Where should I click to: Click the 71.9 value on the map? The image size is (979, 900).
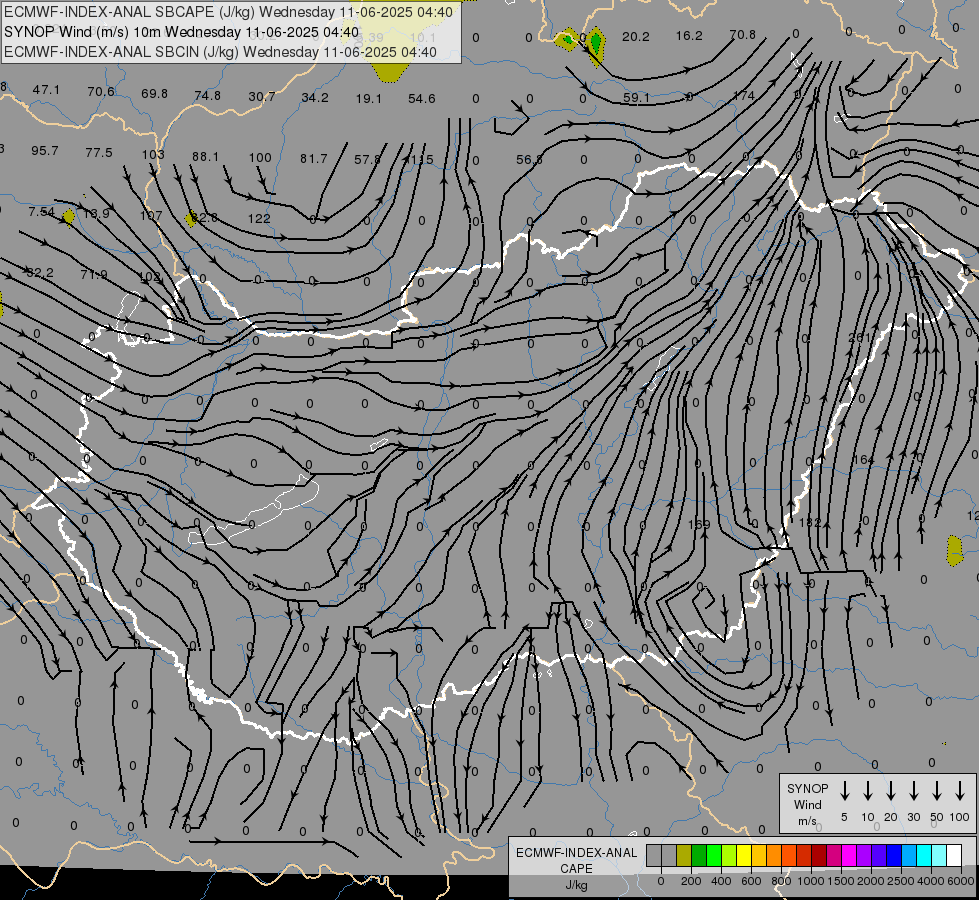pyautogui.click(x=94, y=275)
